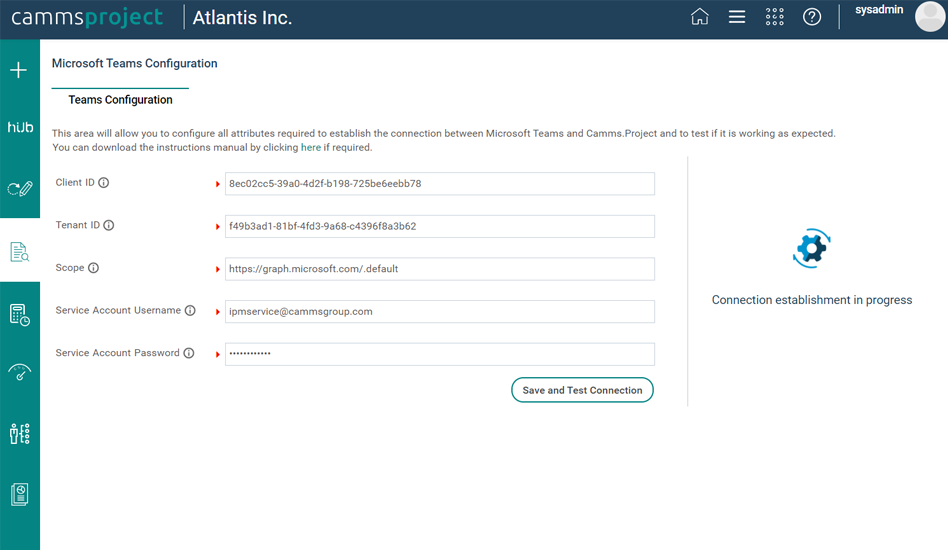Focus the Service Account Password field
Image resolution: width=948 pixels, height=550 pixels.
click(x=440, y=354)
